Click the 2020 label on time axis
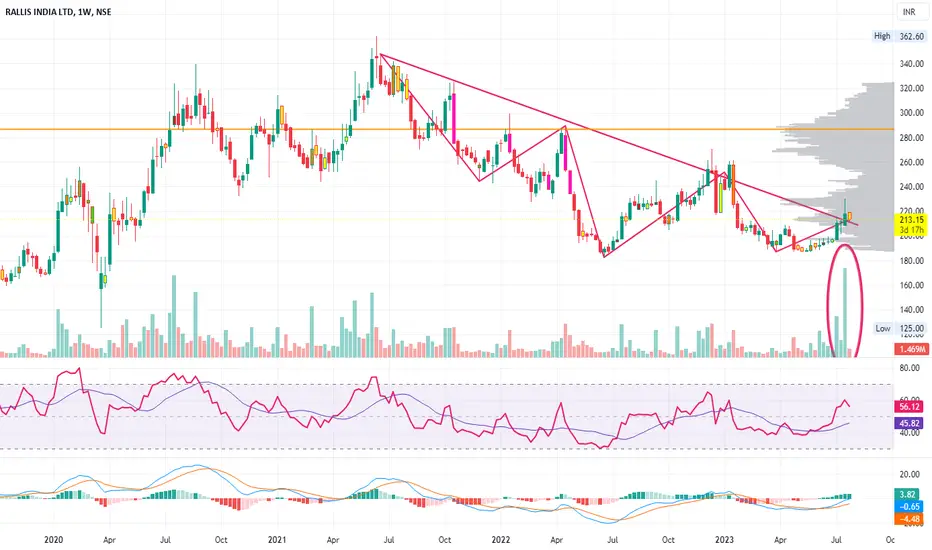Screen dimensions: 932x550 click(x=53, y=540)
